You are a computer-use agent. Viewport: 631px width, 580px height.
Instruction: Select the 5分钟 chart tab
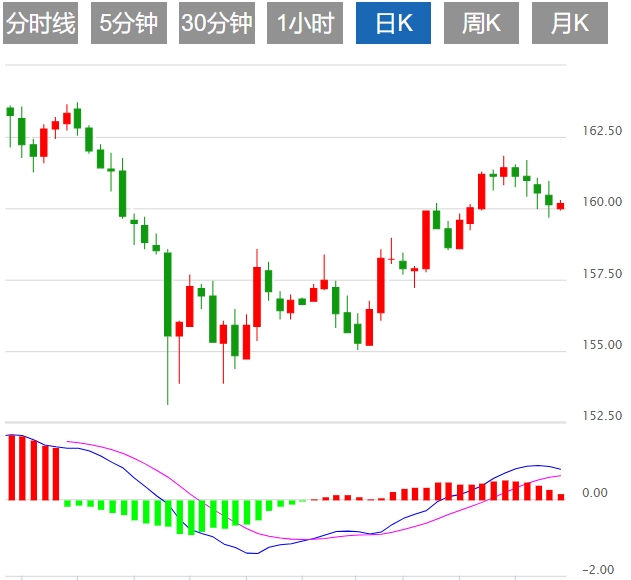pos(129,24)
